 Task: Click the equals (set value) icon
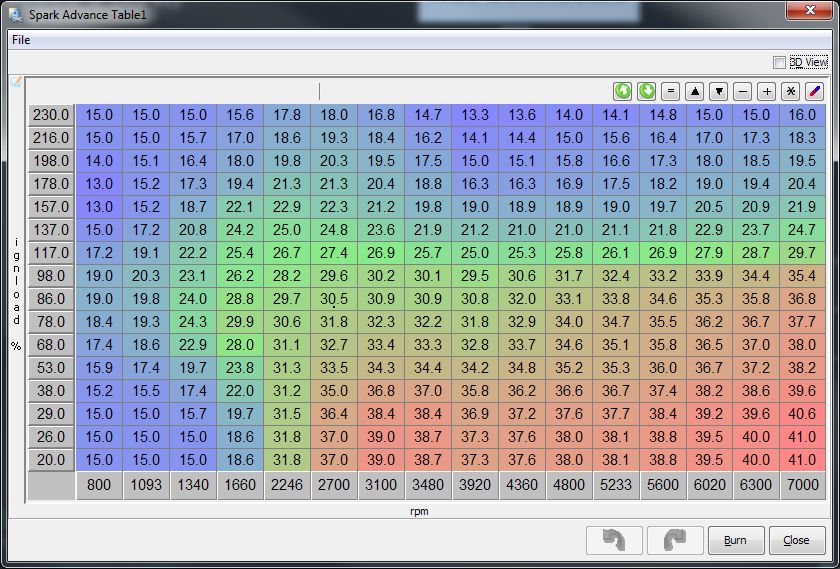tap(671, 91)
